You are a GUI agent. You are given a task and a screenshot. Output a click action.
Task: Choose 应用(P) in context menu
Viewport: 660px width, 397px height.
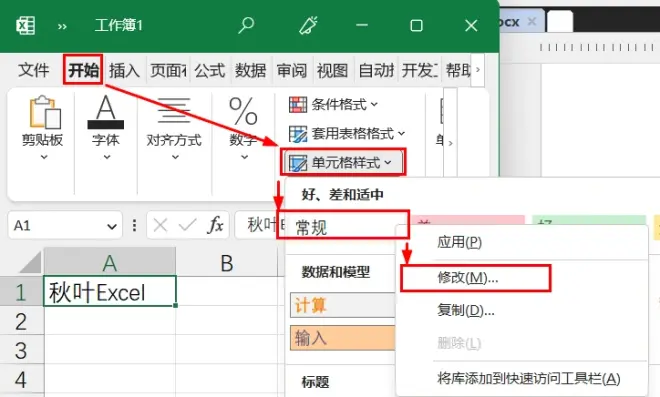522,242
